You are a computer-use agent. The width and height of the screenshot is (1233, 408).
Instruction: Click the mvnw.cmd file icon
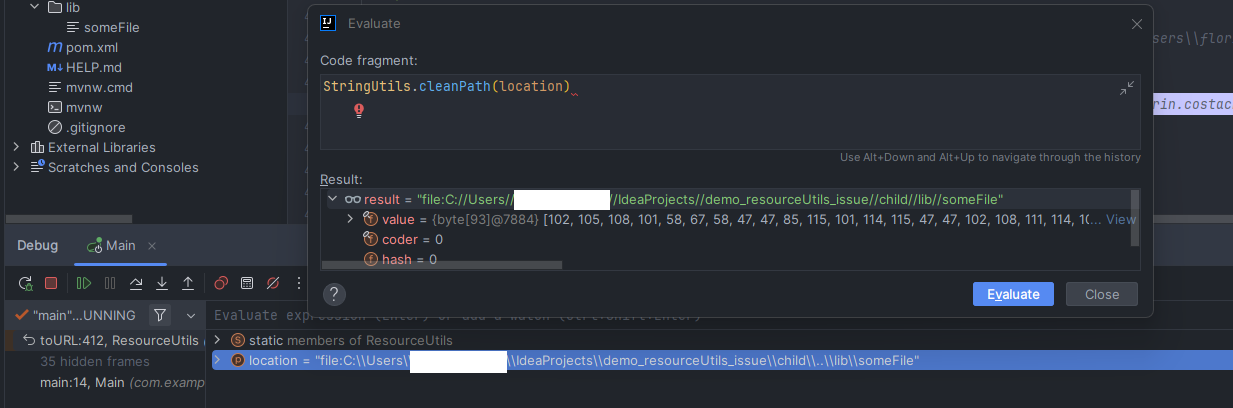pyautogui.click(x=55, y=87)
